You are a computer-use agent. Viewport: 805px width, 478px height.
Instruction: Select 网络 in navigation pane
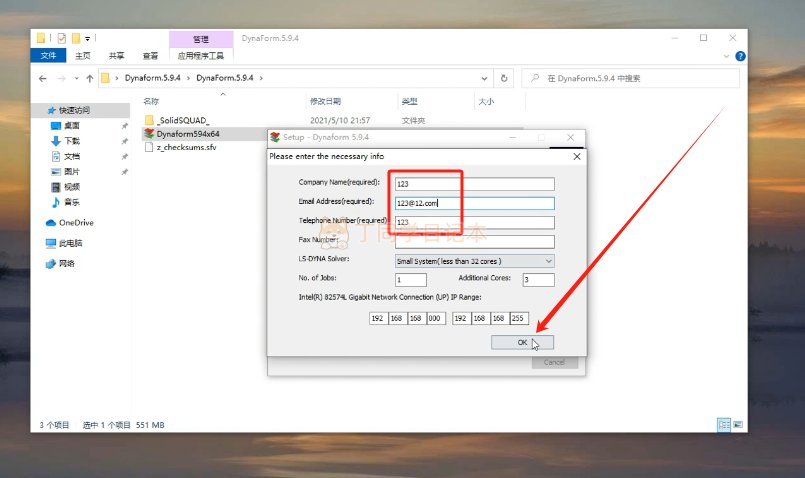67,263
